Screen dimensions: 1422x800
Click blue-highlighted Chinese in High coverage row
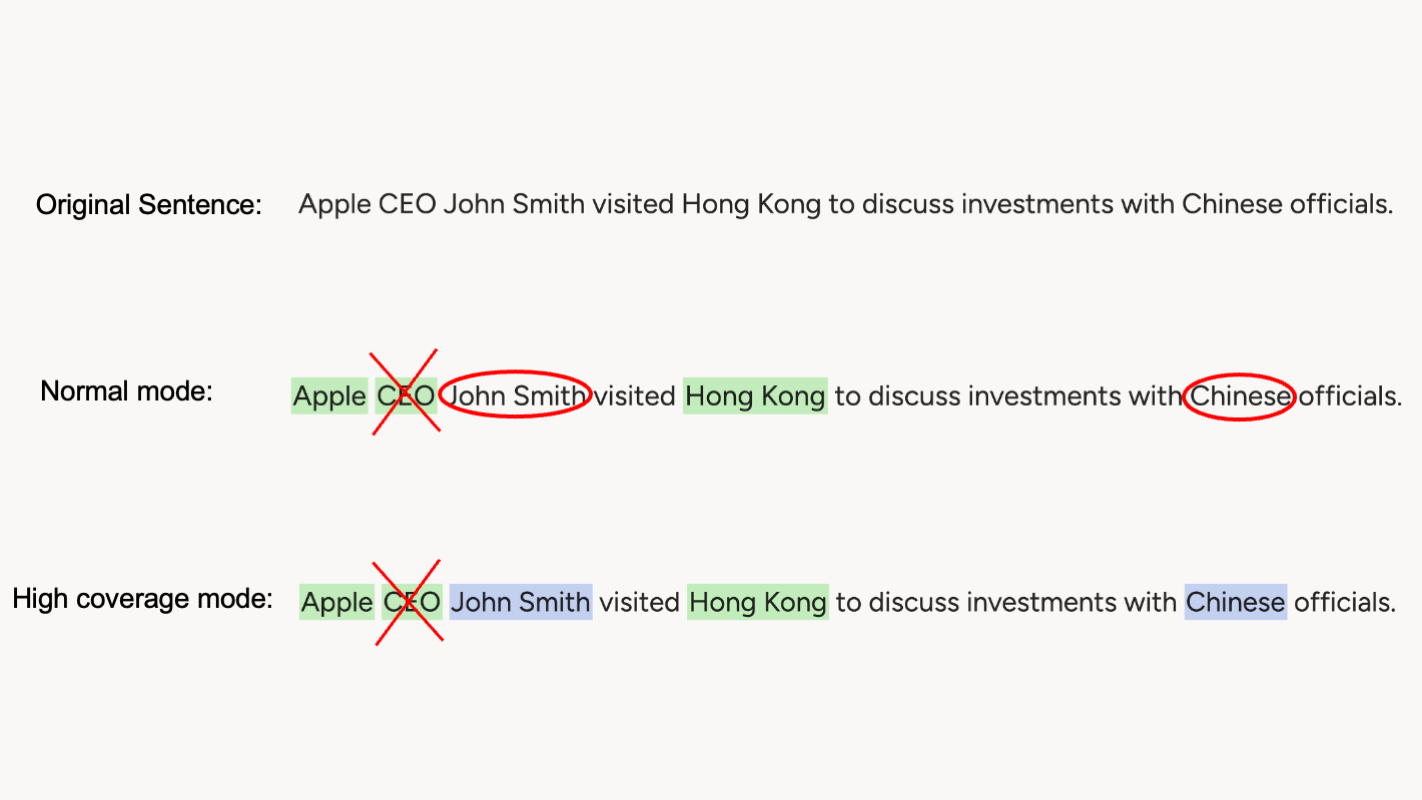tap(1235, 602)
